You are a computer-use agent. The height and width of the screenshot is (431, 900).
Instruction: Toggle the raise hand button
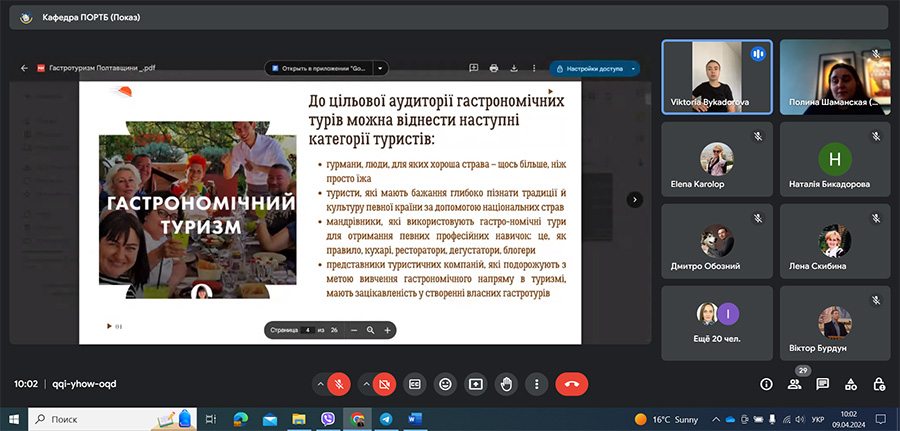point(507,383)
